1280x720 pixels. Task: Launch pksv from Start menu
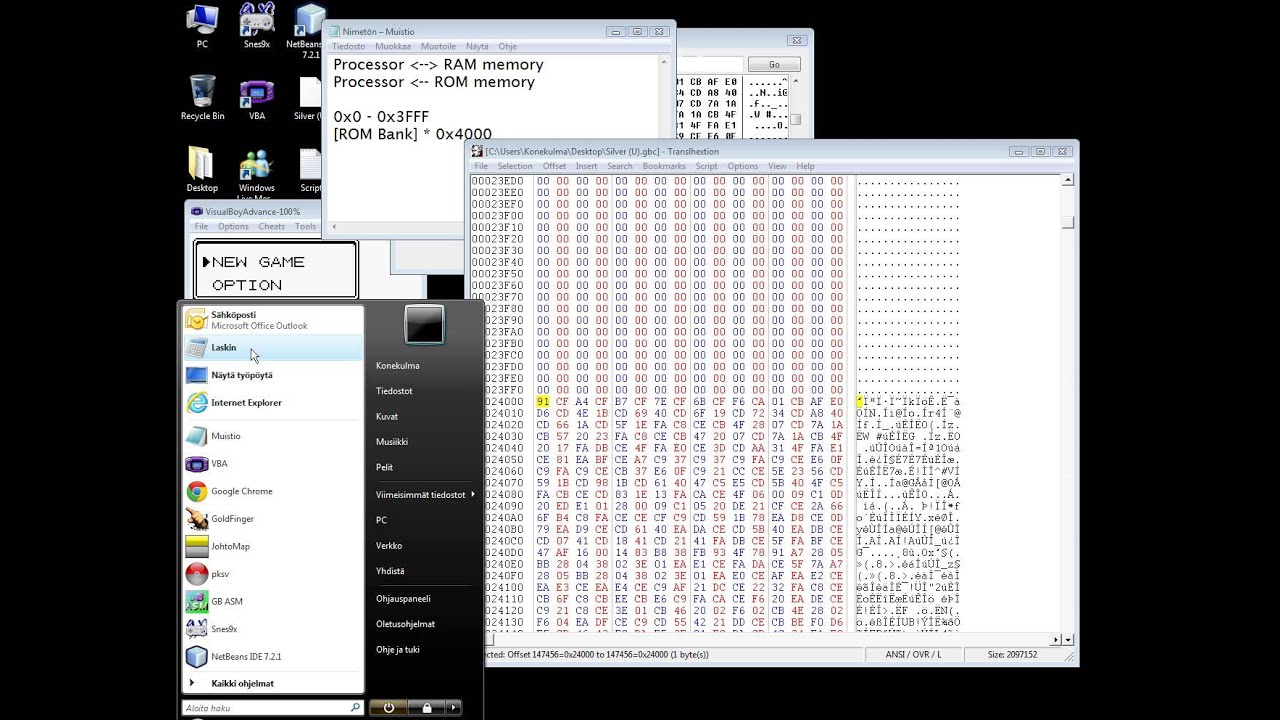tap(272, 574)
